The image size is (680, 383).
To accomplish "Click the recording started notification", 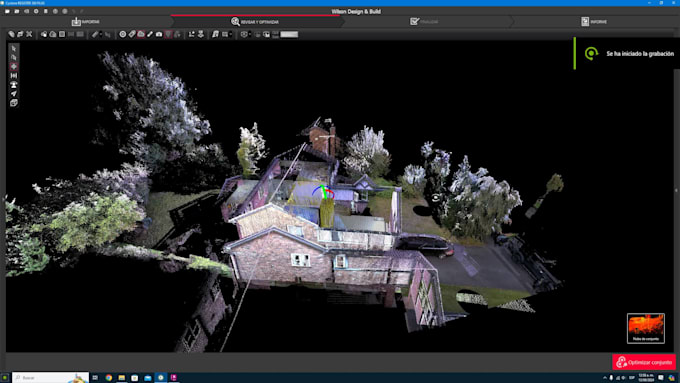I will [x=627, y=53].
